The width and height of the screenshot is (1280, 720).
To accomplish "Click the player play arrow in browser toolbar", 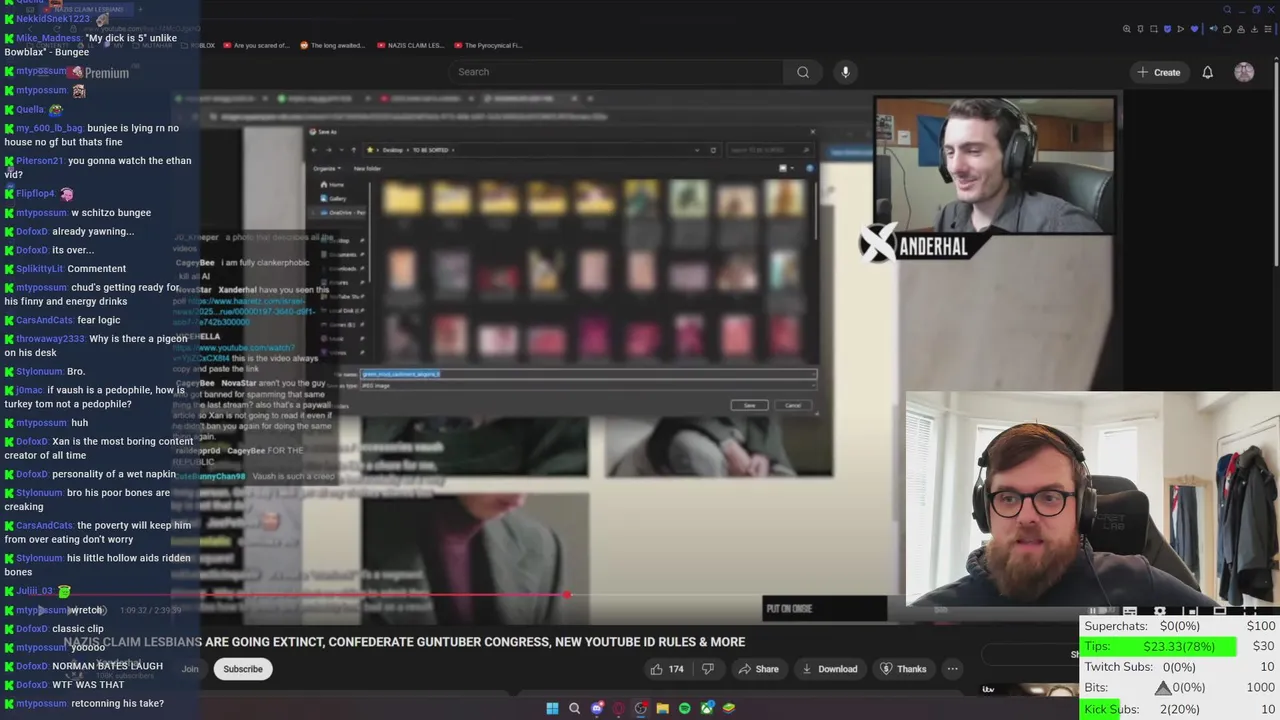I will (x=1180, y=29).
